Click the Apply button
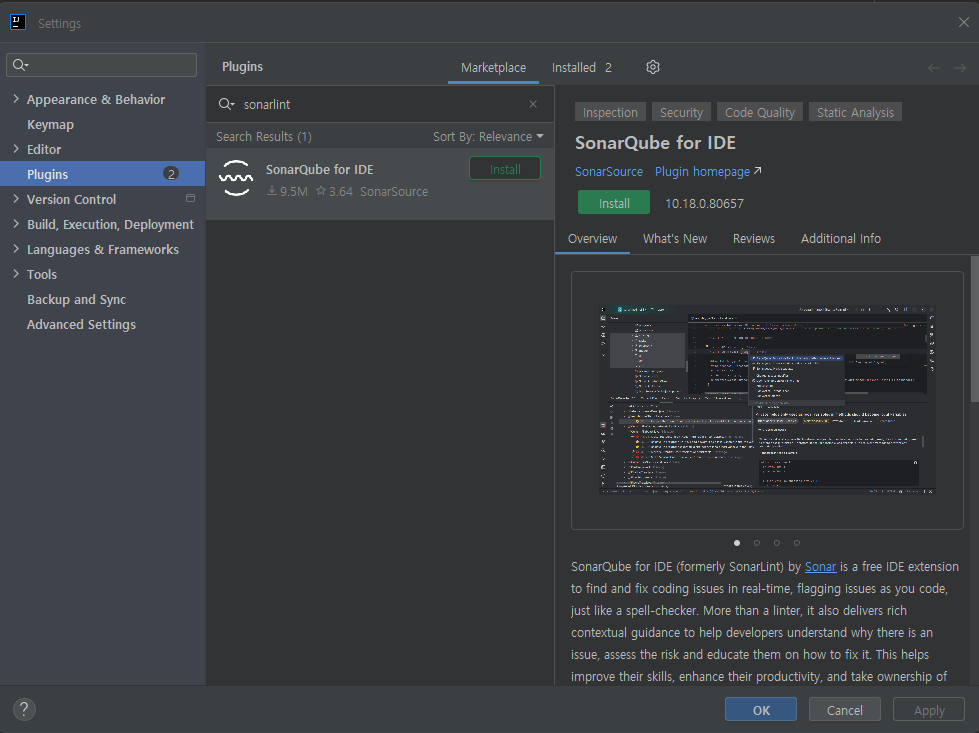979x733 pixels. coord(928,710)
